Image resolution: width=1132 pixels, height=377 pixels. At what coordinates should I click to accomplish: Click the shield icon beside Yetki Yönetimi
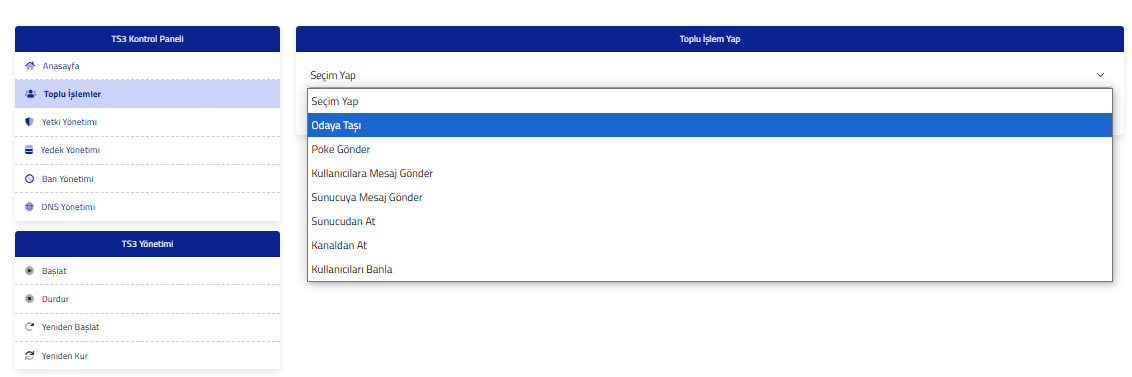click(x=30, y=122)
